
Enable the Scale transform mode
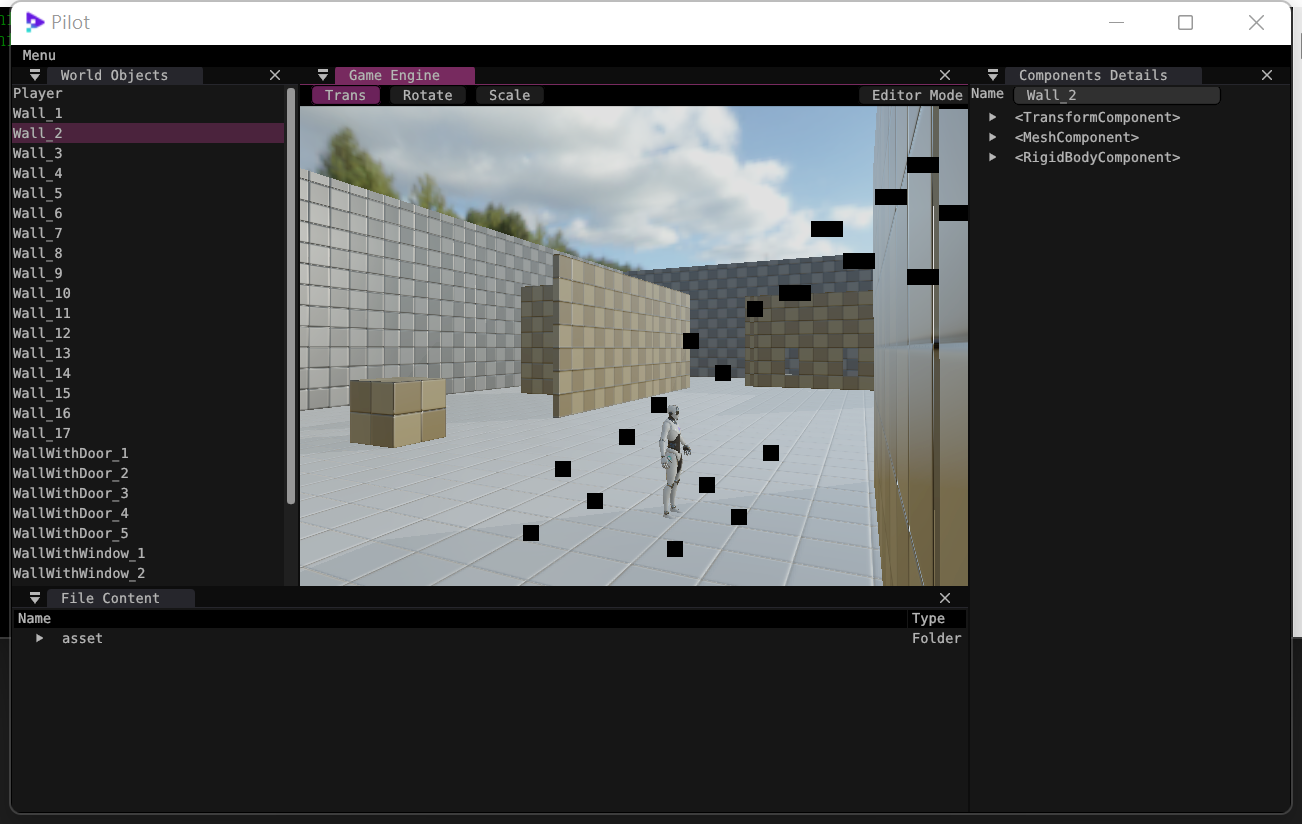pos(509,95)
